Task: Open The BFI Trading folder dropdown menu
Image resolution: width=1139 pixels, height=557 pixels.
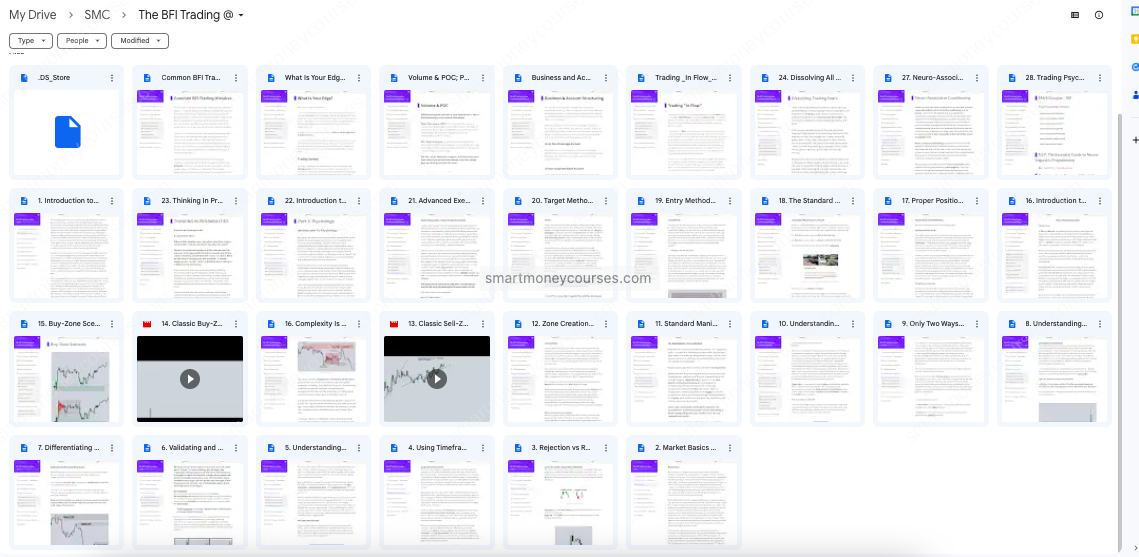Action: click(241, 16)
